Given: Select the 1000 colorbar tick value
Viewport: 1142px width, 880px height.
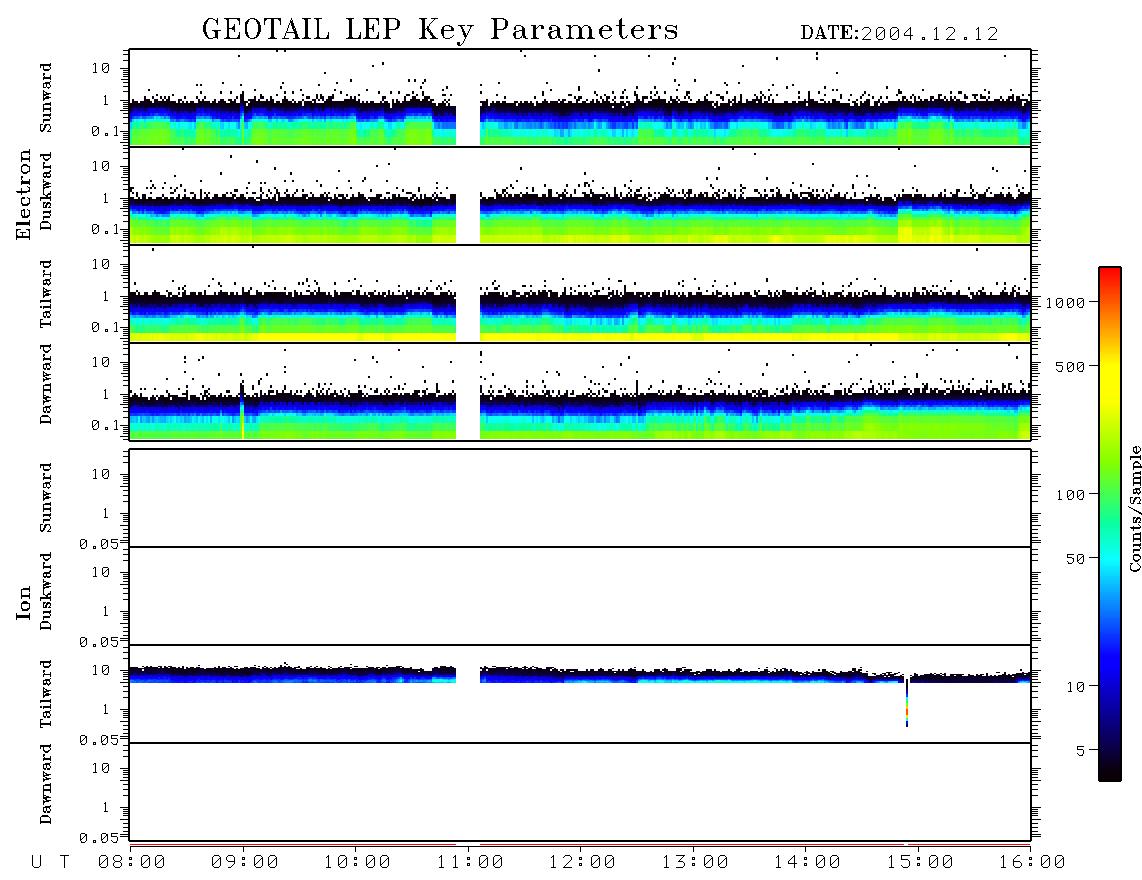Looking at the screenshot, I should pyautogui.click(x=1065, y=302).
